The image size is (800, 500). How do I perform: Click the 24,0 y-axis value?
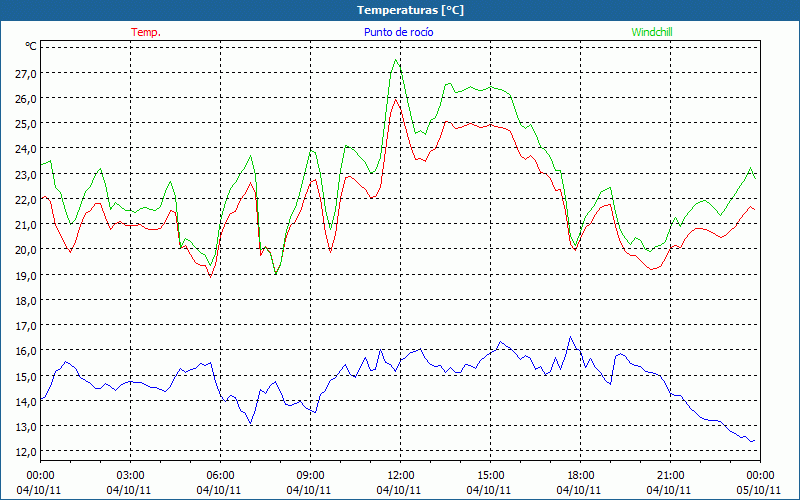(26, 149)
